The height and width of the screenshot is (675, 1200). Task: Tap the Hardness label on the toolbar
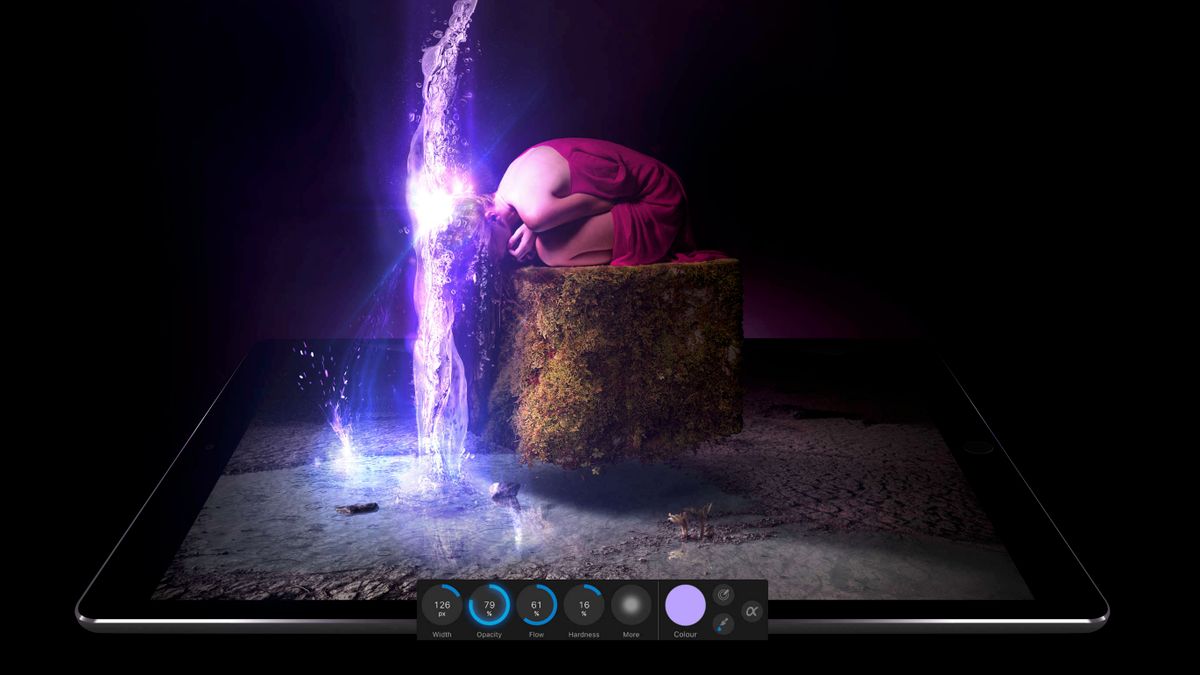coord(584,634)
